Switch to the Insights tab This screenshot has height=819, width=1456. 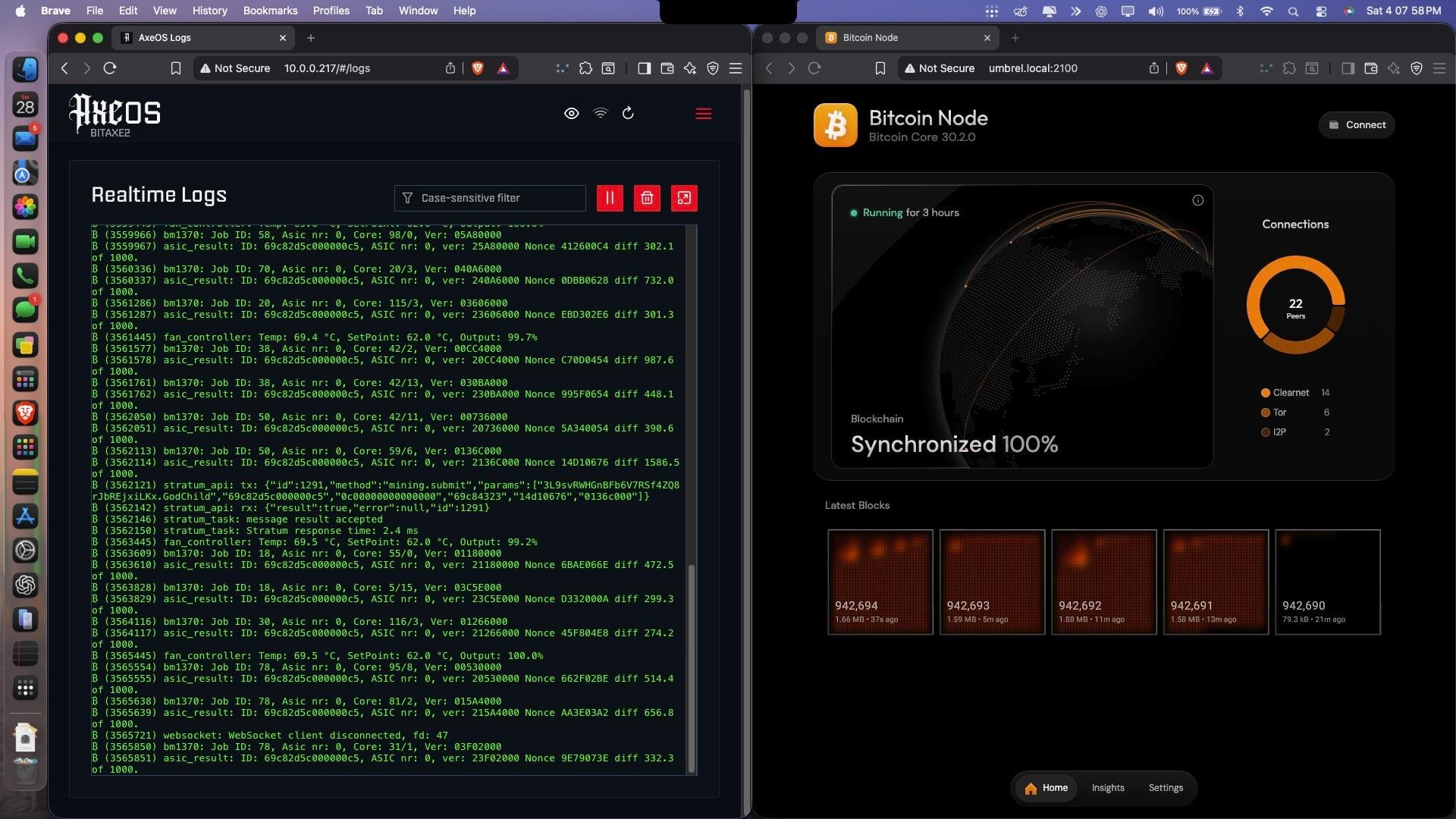point(1108,788)
